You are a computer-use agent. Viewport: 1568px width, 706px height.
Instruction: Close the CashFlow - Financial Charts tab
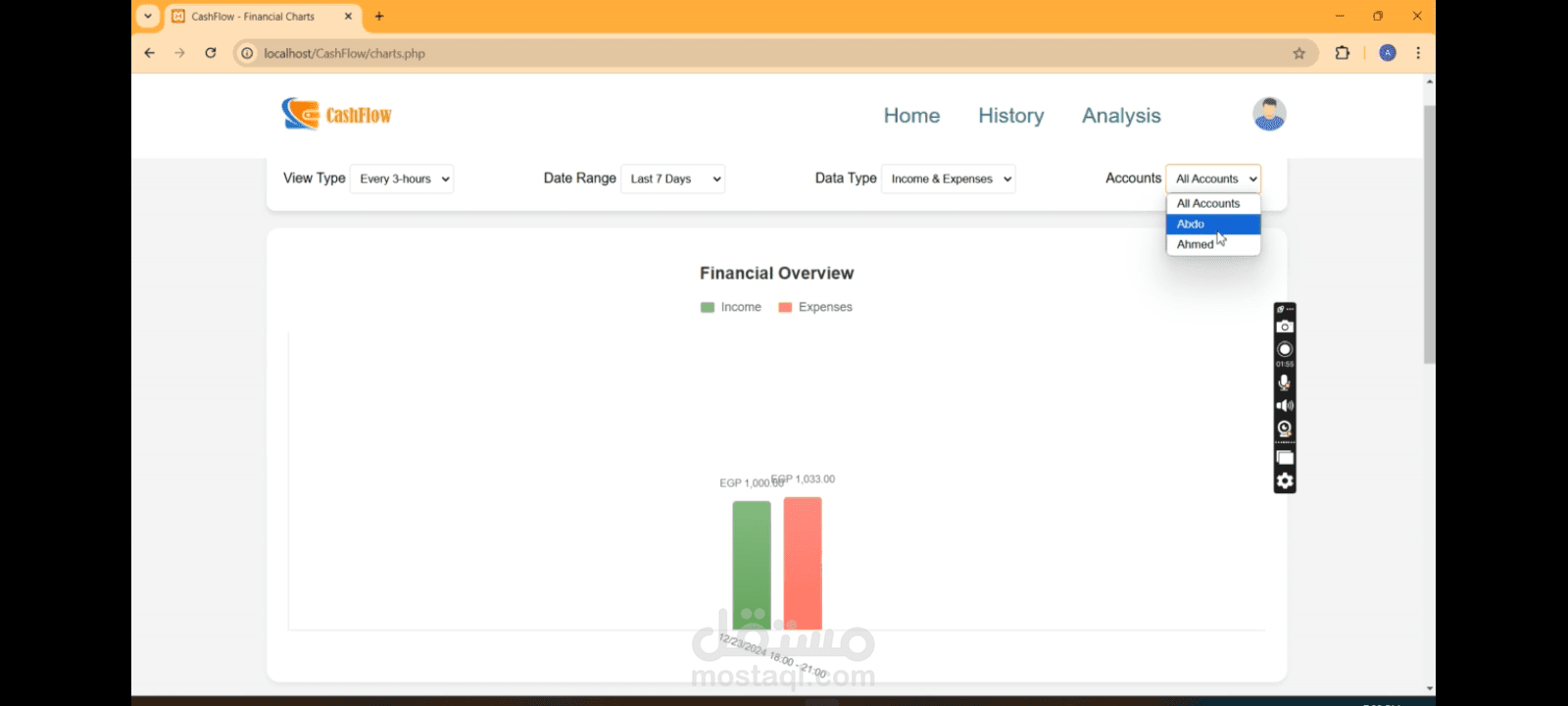348,17
